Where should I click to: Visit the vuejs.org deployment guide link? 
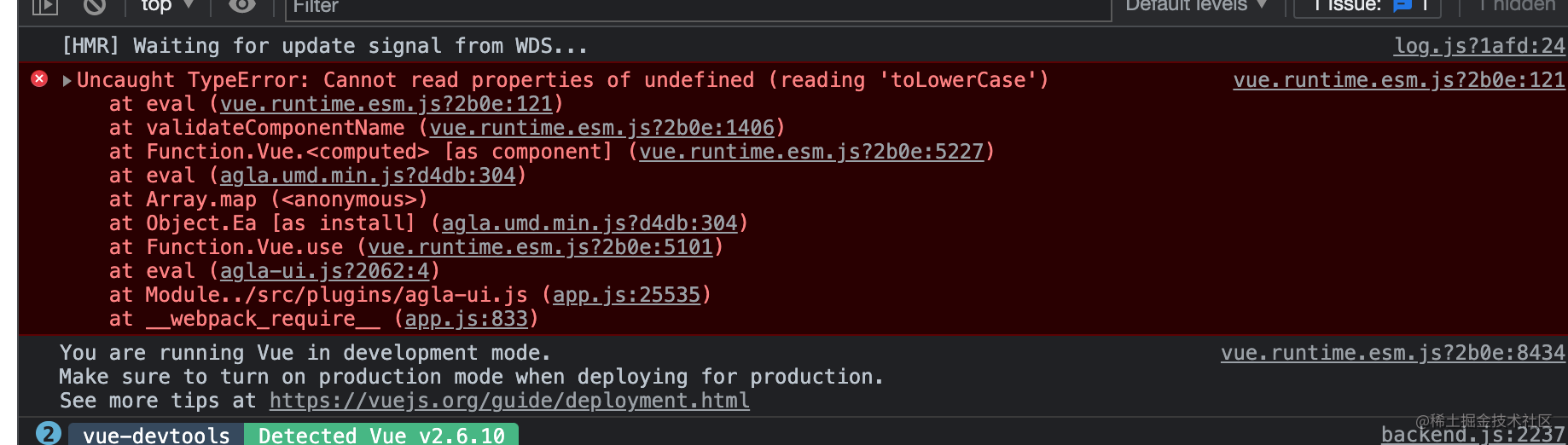[x=509, y=401]
